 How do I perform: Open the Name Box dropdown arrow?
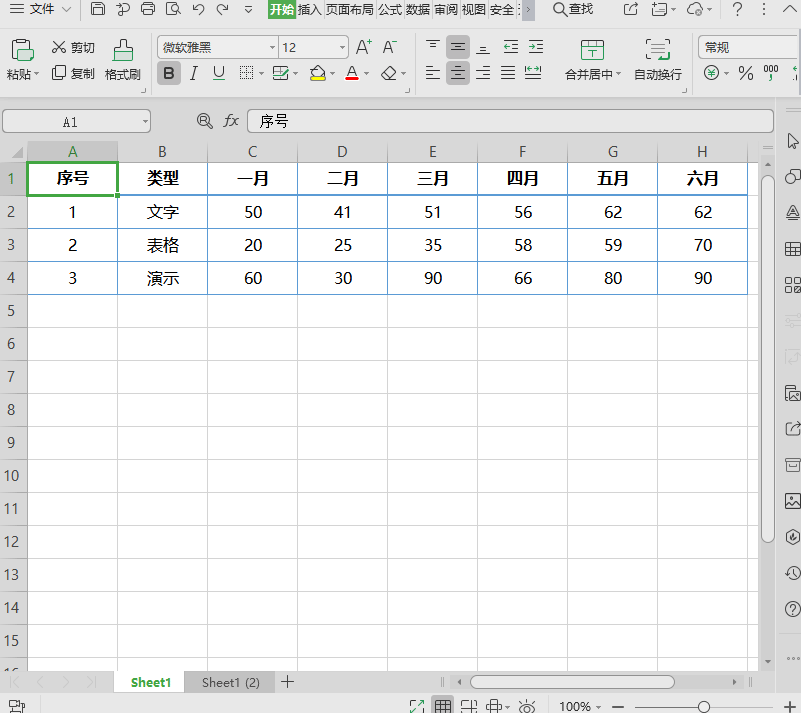pyautogui.click(x=145, y=122)
